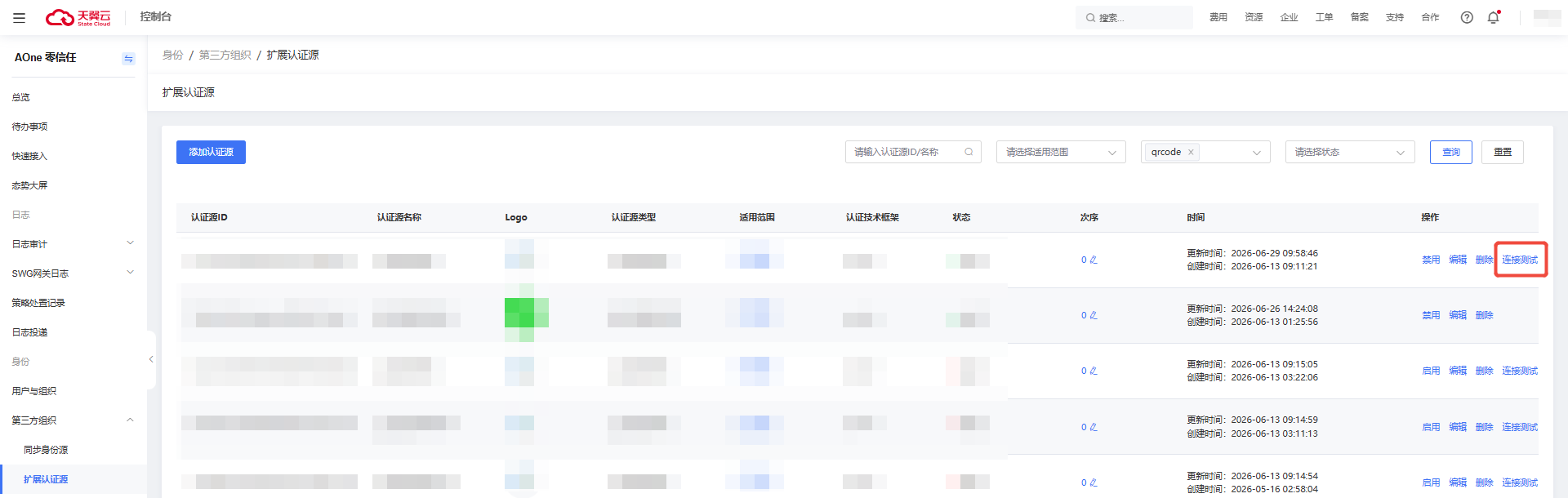Focus the 请输入认证源ID/名称 input field
The height and width of the screenshot is (498, 1568).
click(x=907, y=152)
